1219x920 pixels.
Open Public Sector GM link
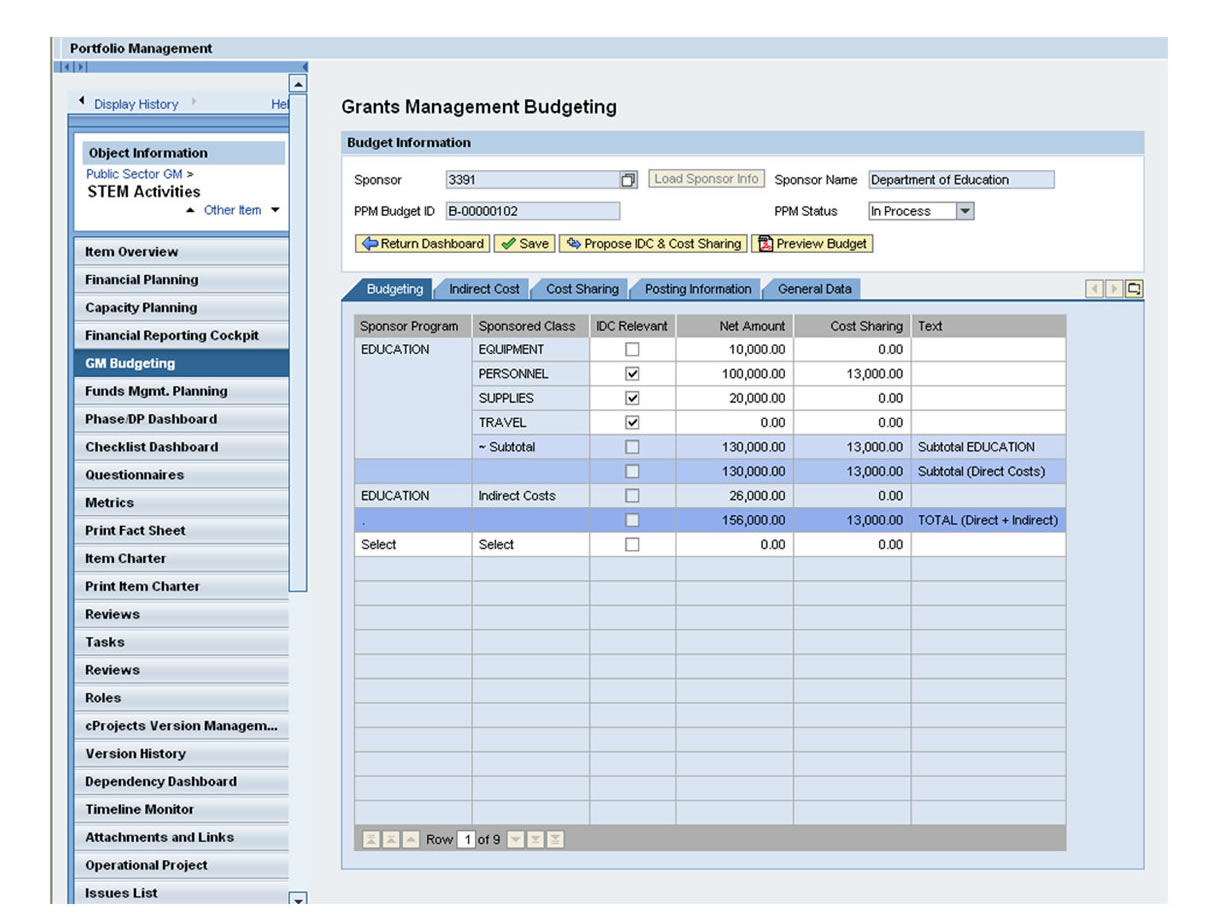(x=134, y=174)
